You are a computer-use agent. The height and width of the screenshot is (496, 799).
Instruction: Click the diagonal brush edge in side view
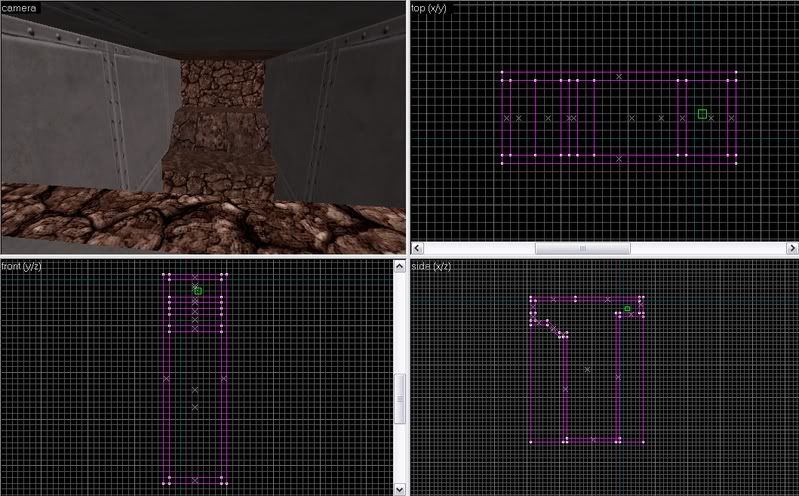pyautogui.click(x=549, y=326)
